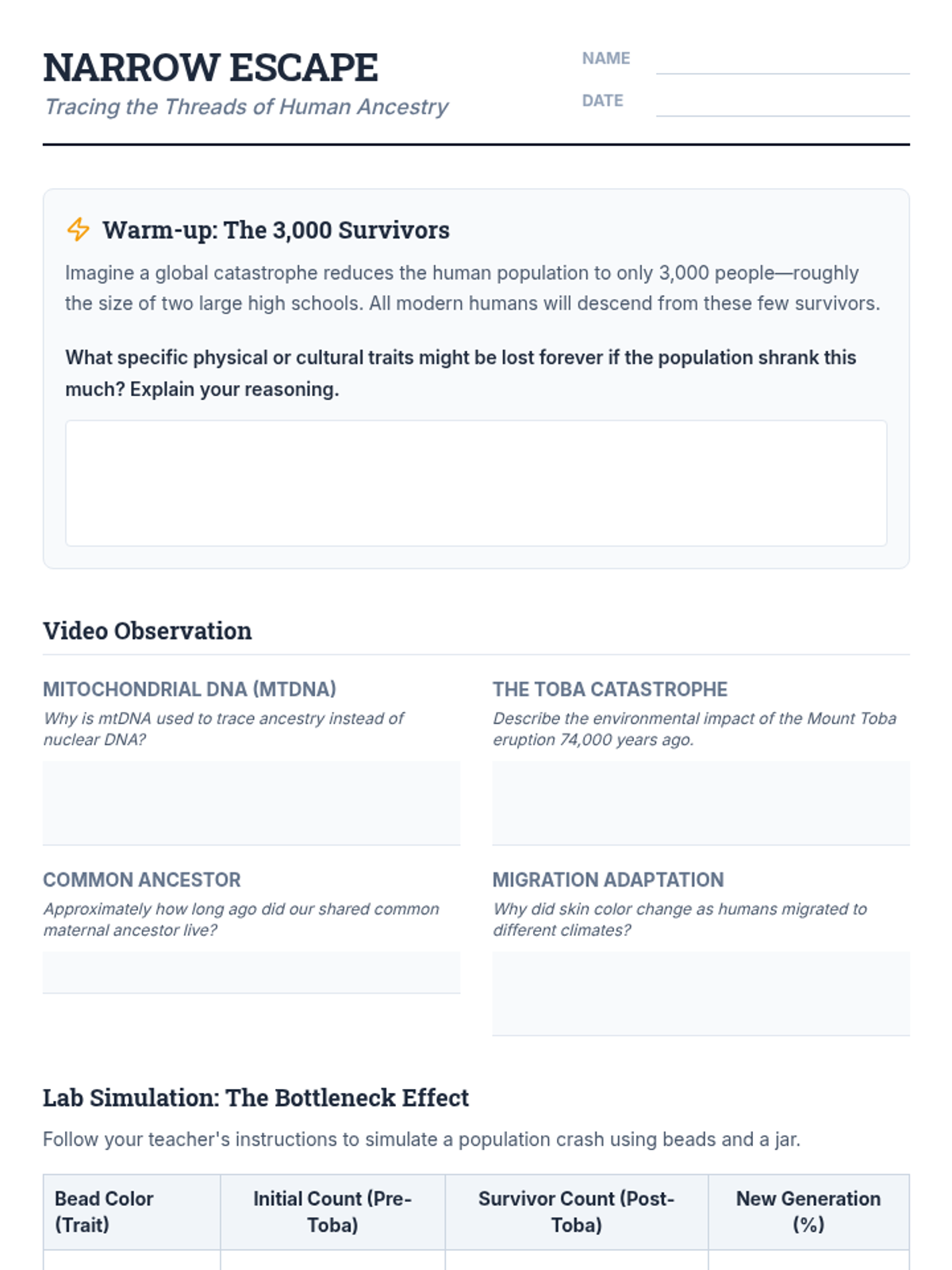Click the Lab Simulation: The Bottleneck Effect heading
Image resolution: width=952 pixels, height=1270 pixels.
255,1098
